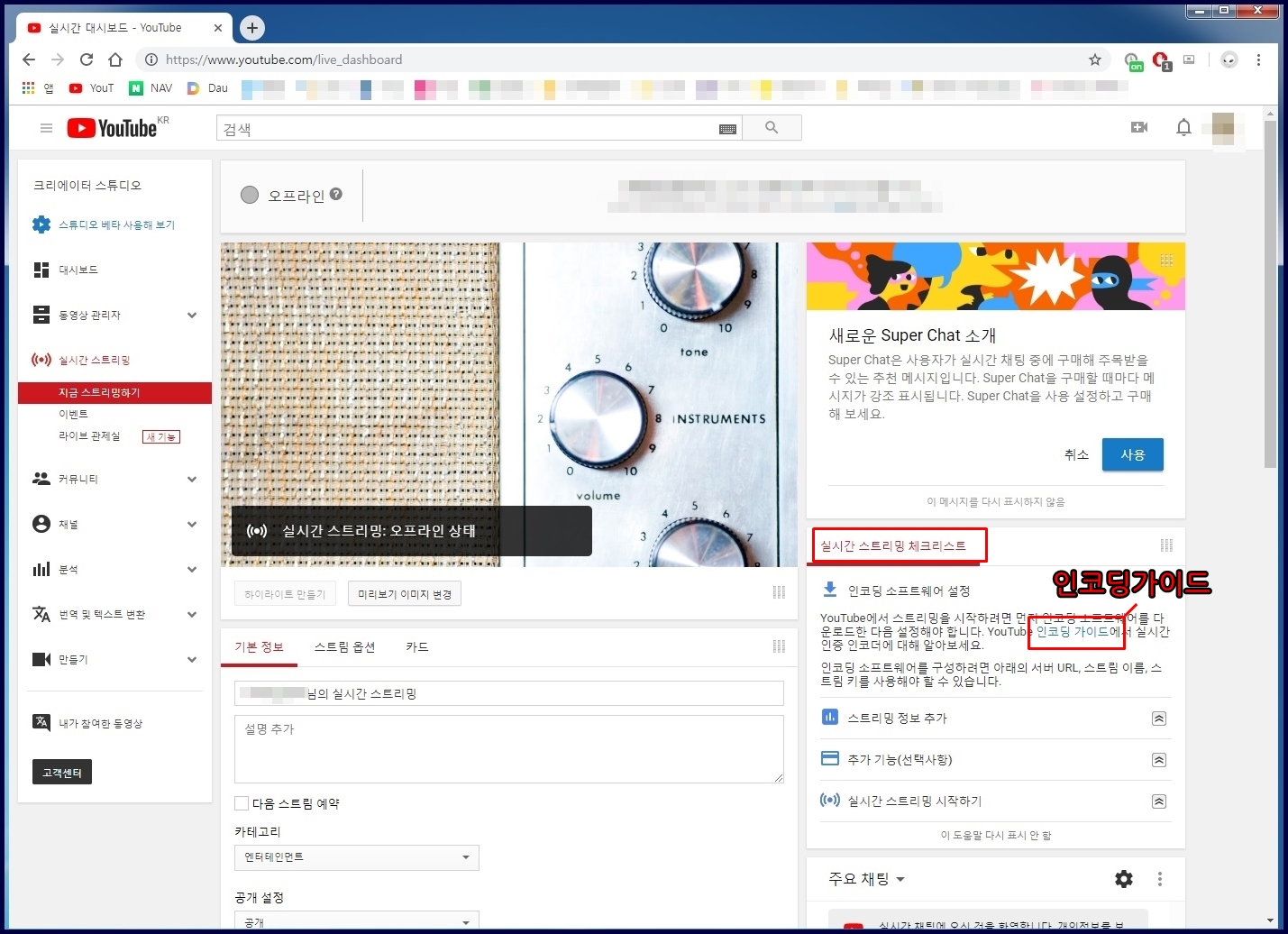Open the chat settings gear icon

[x=1124, y=878]
